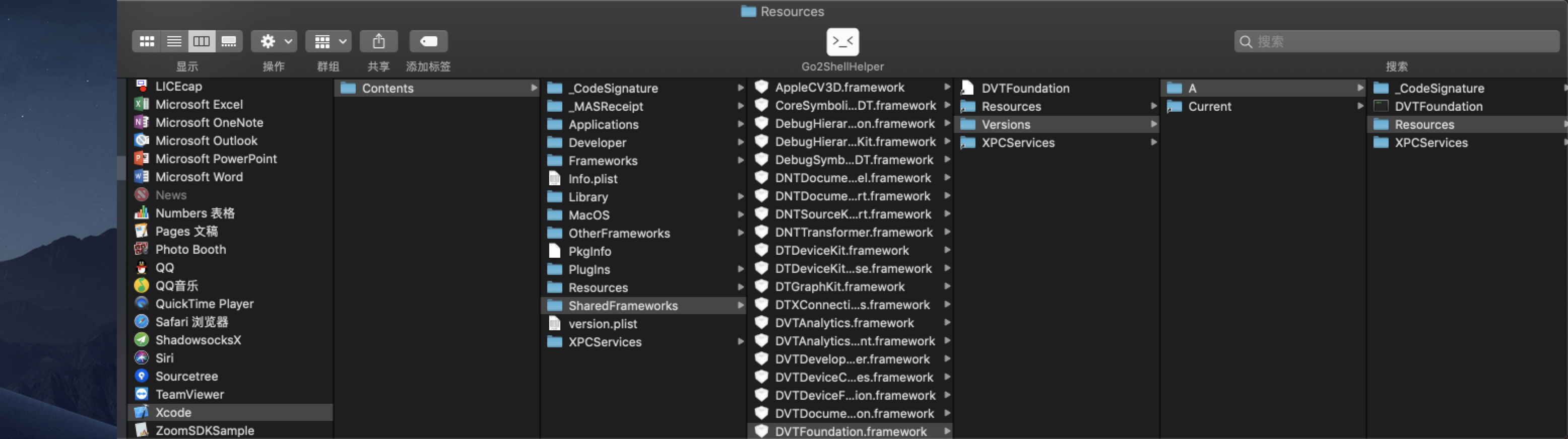1568x439 pixels.
Task: Expand the Library folder arrow
Action: (x=741, y=196)
